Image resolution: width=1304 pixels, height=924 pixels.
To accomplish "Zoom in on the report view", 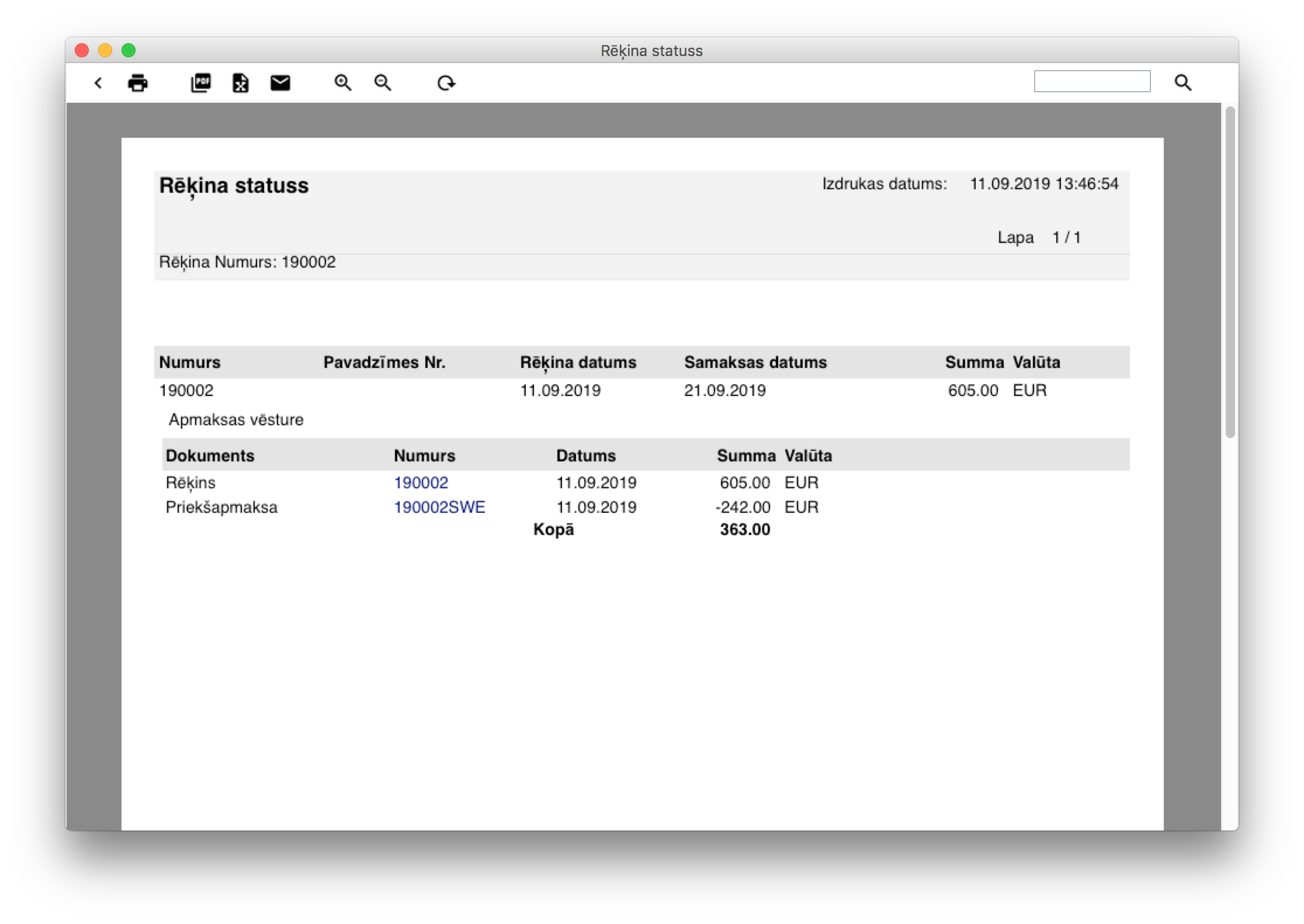I will pos(344,83).
